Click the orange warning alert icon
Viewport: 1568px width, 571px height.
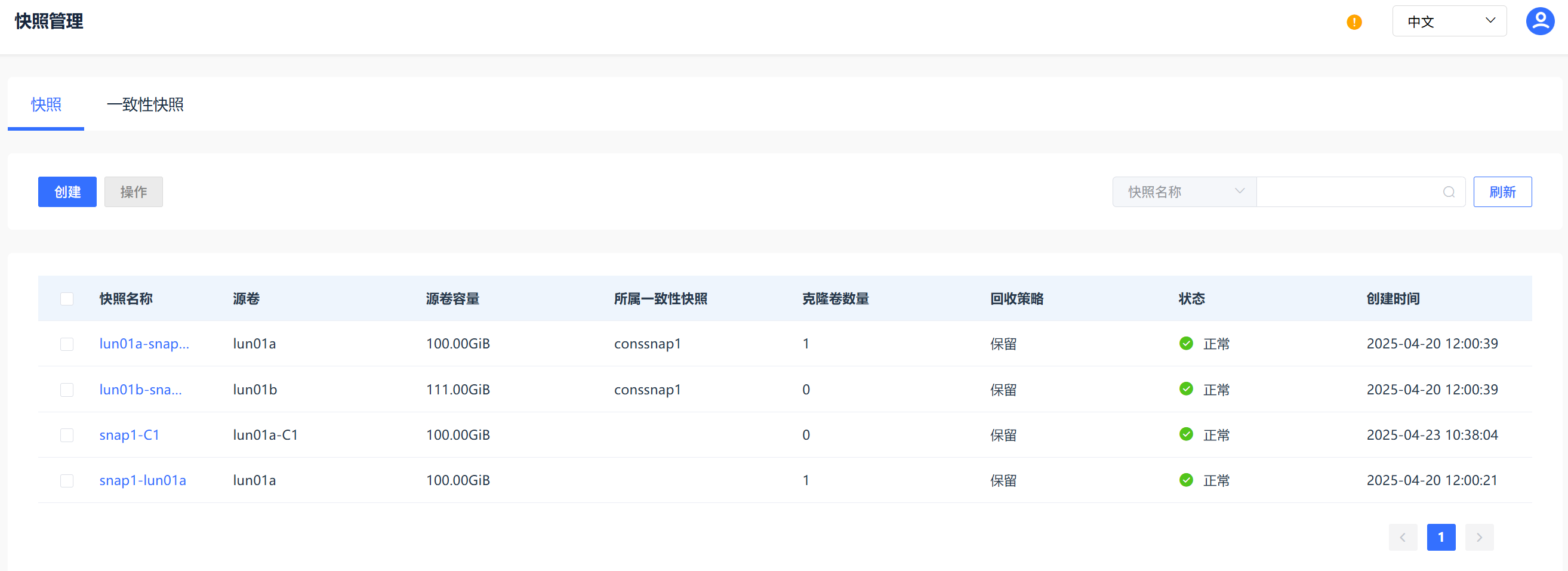tap(1354, 22)
